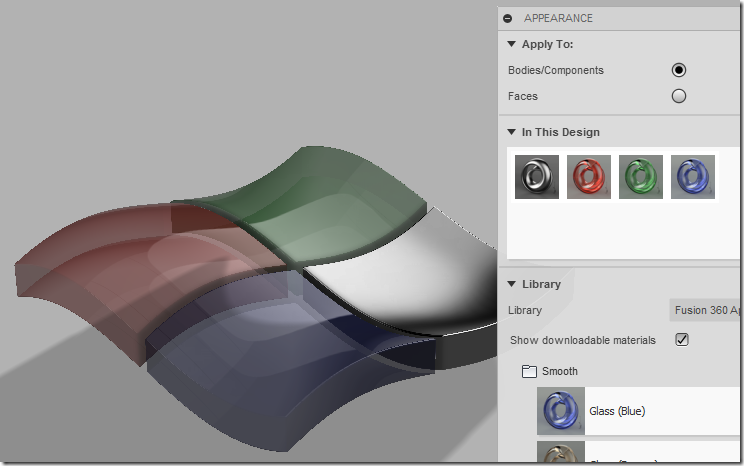Collapse the Apply To section
The height and width of the screenshot is (466, 744).
pyautogui.click(x=512, y=44)
